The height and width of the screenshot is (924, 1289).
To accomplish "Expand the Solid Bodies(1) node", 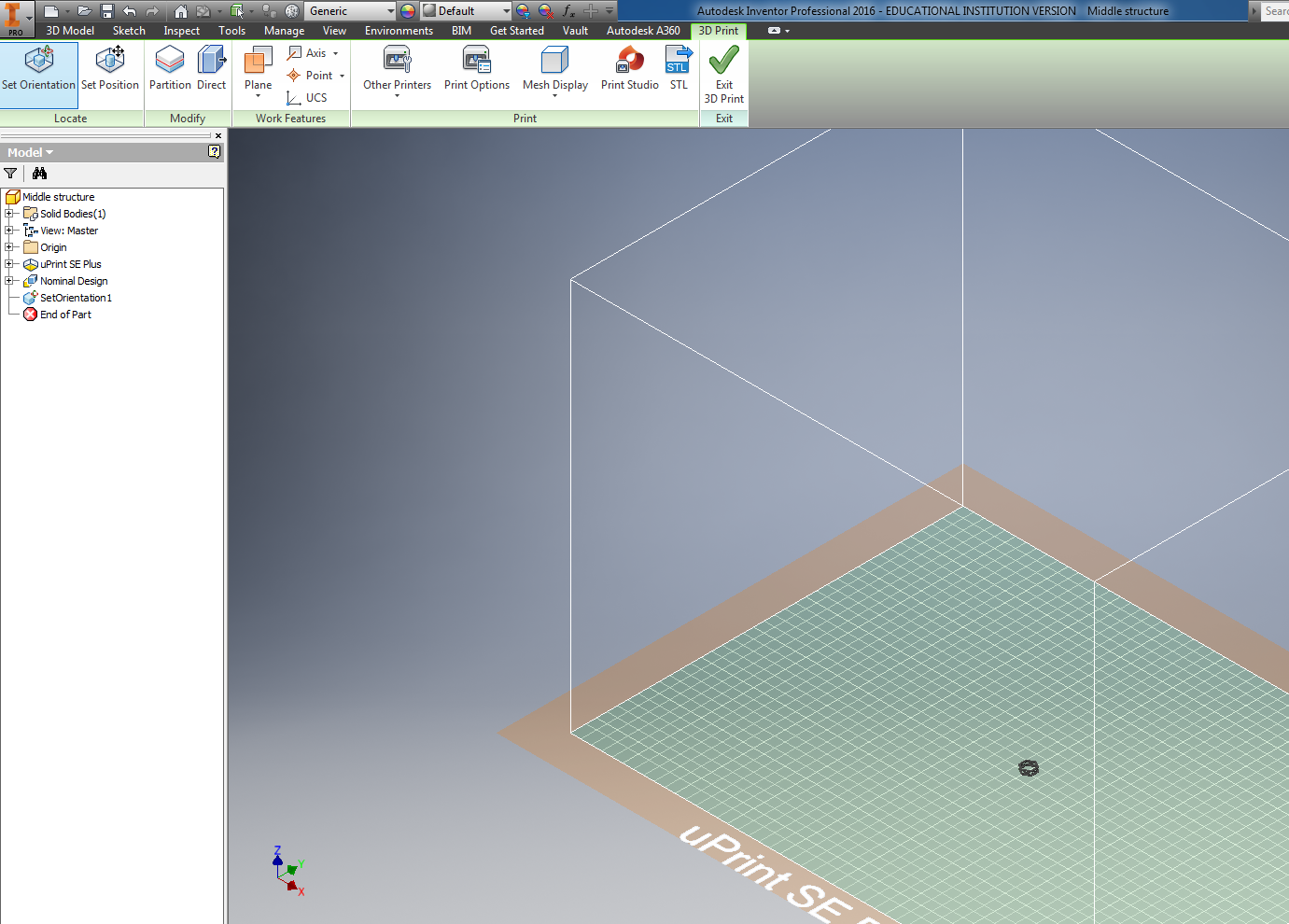I will click(9, 214).
